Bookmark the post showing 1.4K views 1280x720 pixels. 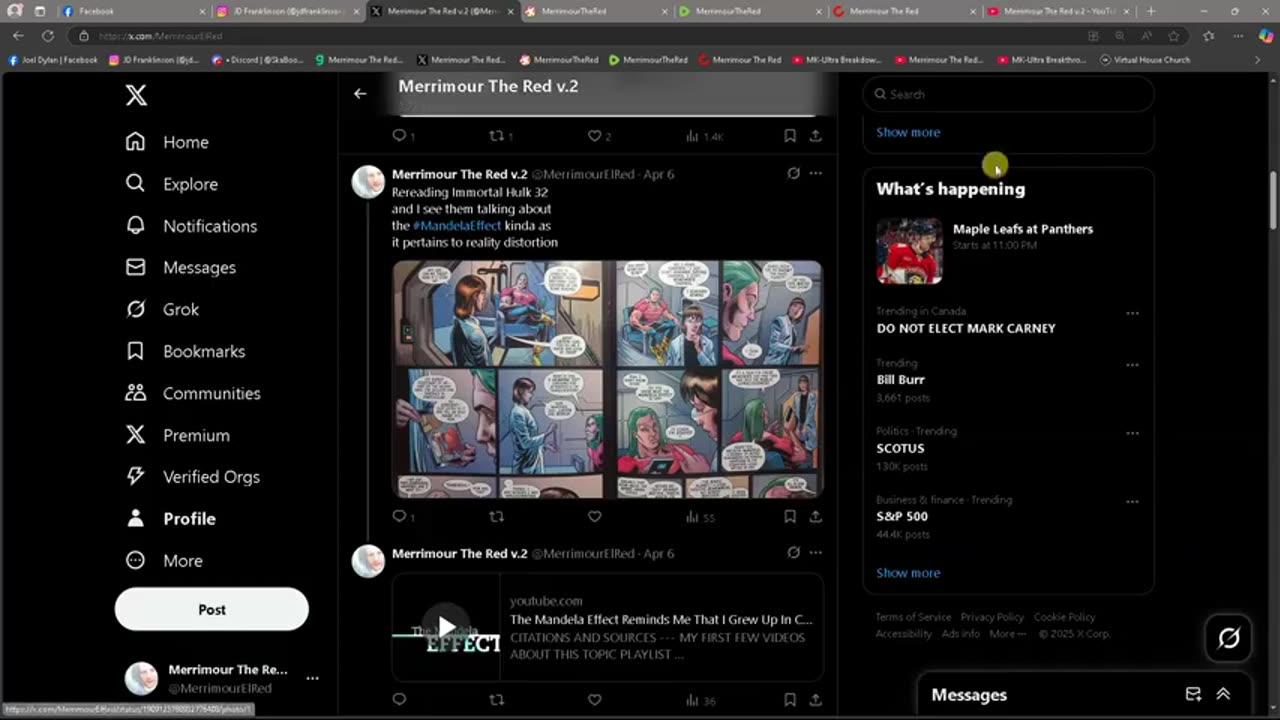[790, 136]
